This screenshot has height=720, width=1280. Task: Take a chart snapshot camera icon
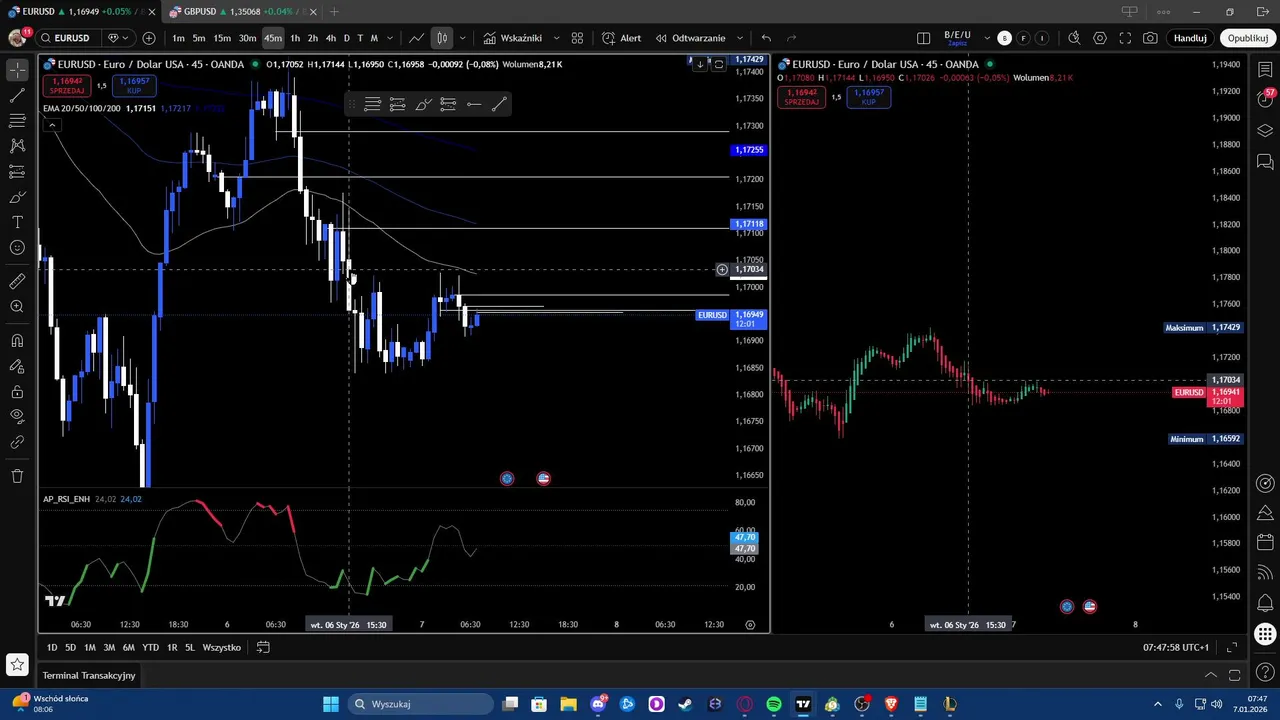(x=1151, y=38)
